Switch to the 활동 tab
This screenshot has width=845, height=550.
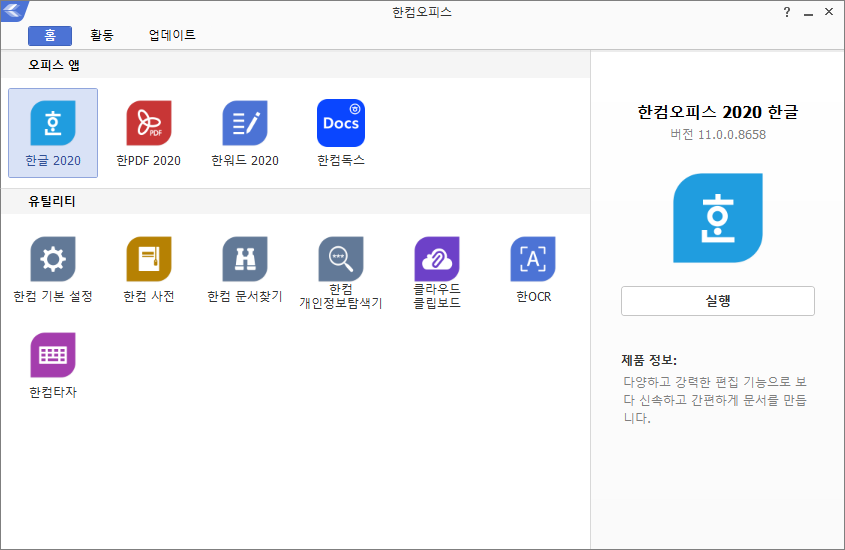point(102,36)
